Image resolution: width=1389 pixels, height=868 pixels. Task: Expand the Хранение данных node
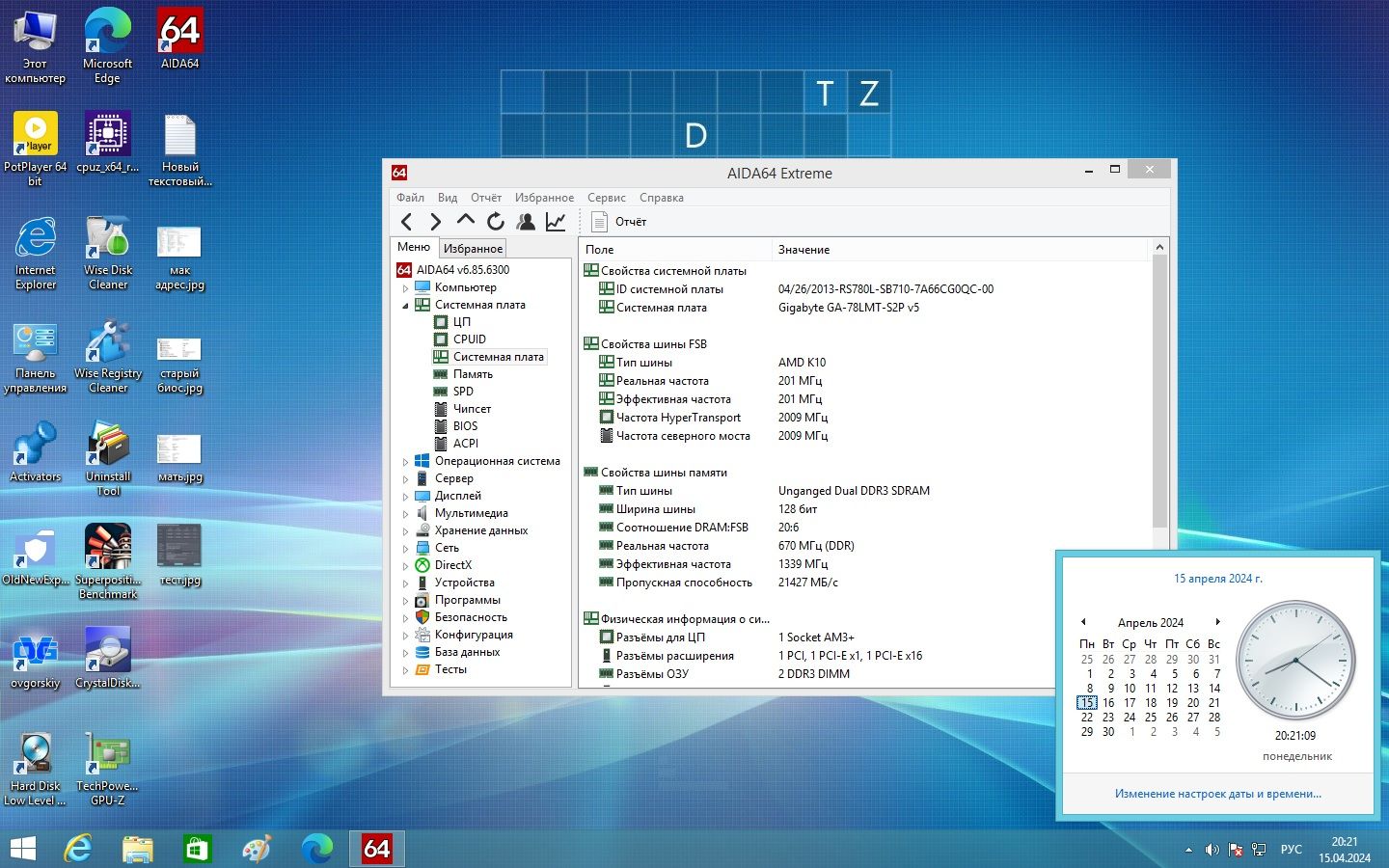click(x=405, y=530)
